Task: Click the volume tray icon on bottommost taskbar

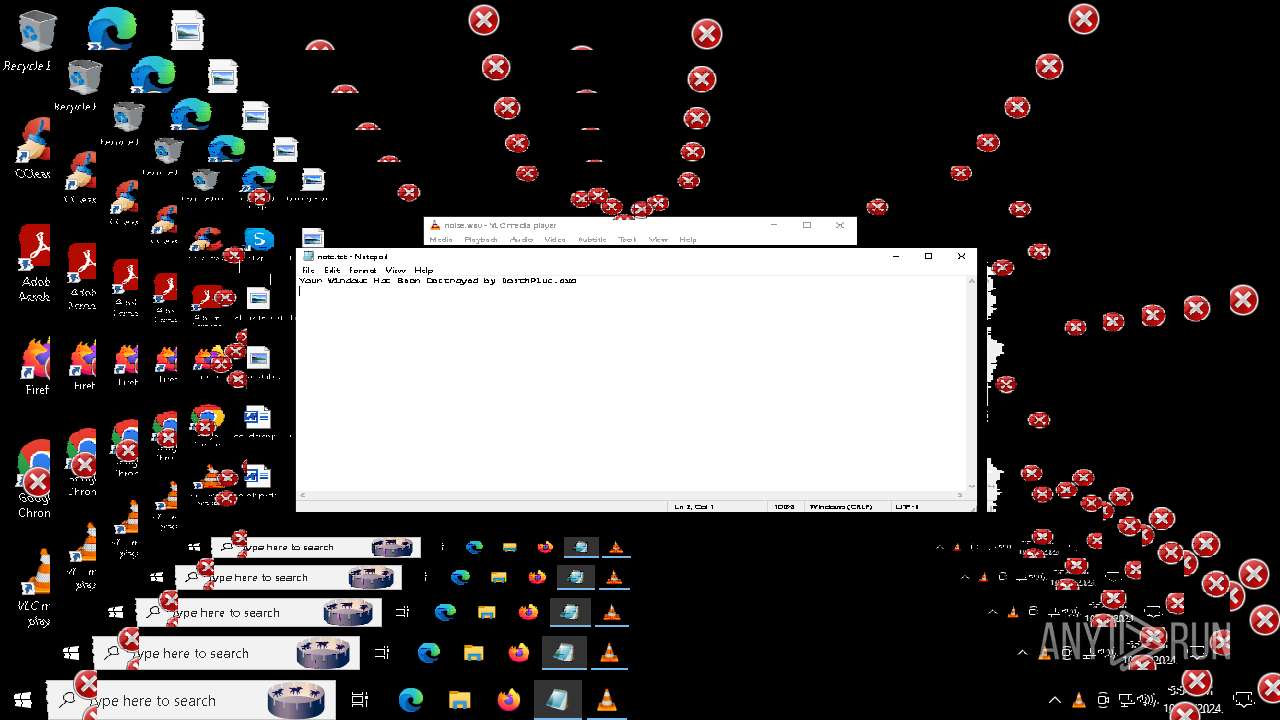Action: tap(1147, 699)
